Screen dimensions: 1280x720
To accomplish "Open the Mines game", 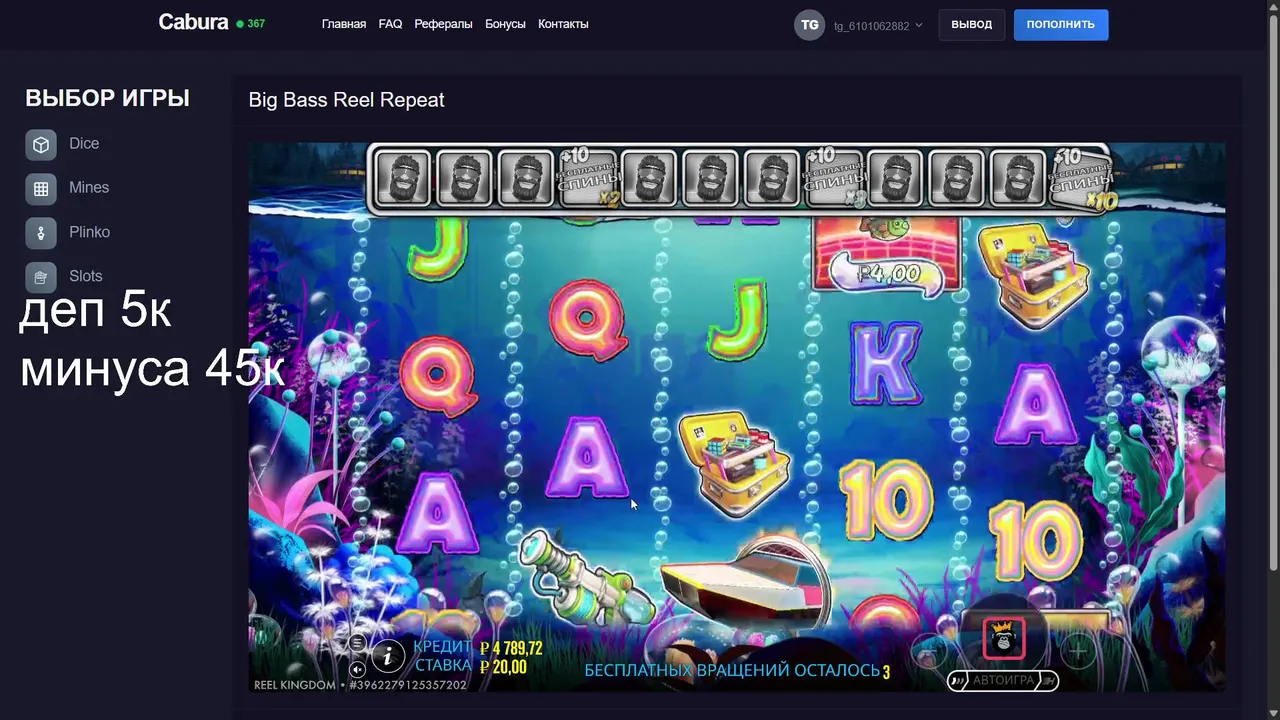I will pyautogui.click(x=67, y=188).
